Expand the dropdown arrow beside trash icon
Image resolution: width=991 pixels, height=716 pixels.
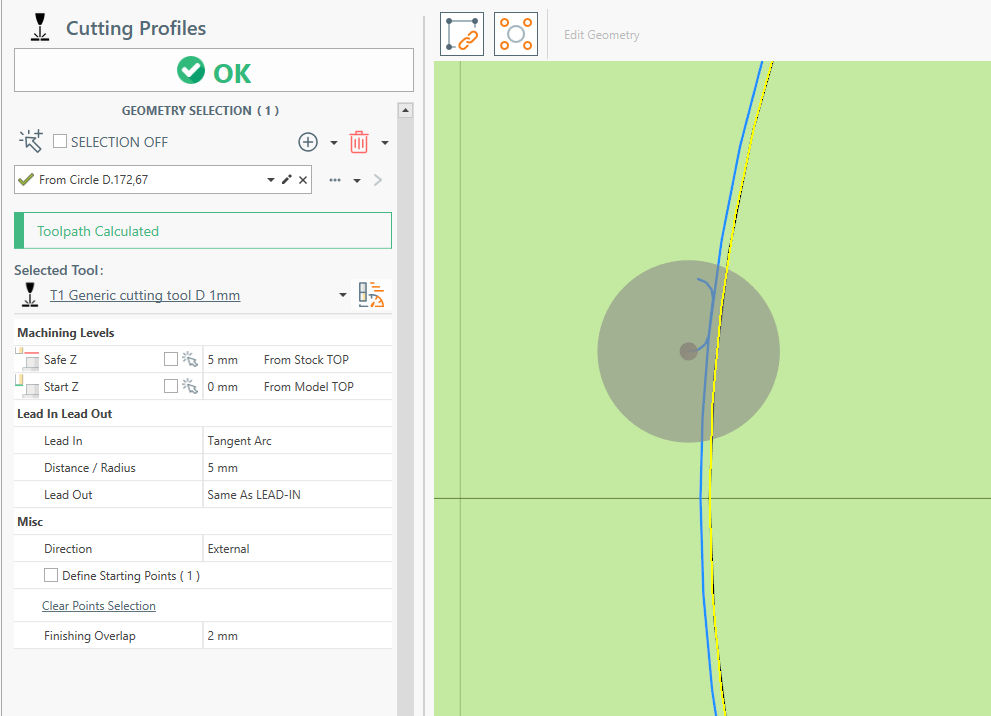tap(385, 142)
